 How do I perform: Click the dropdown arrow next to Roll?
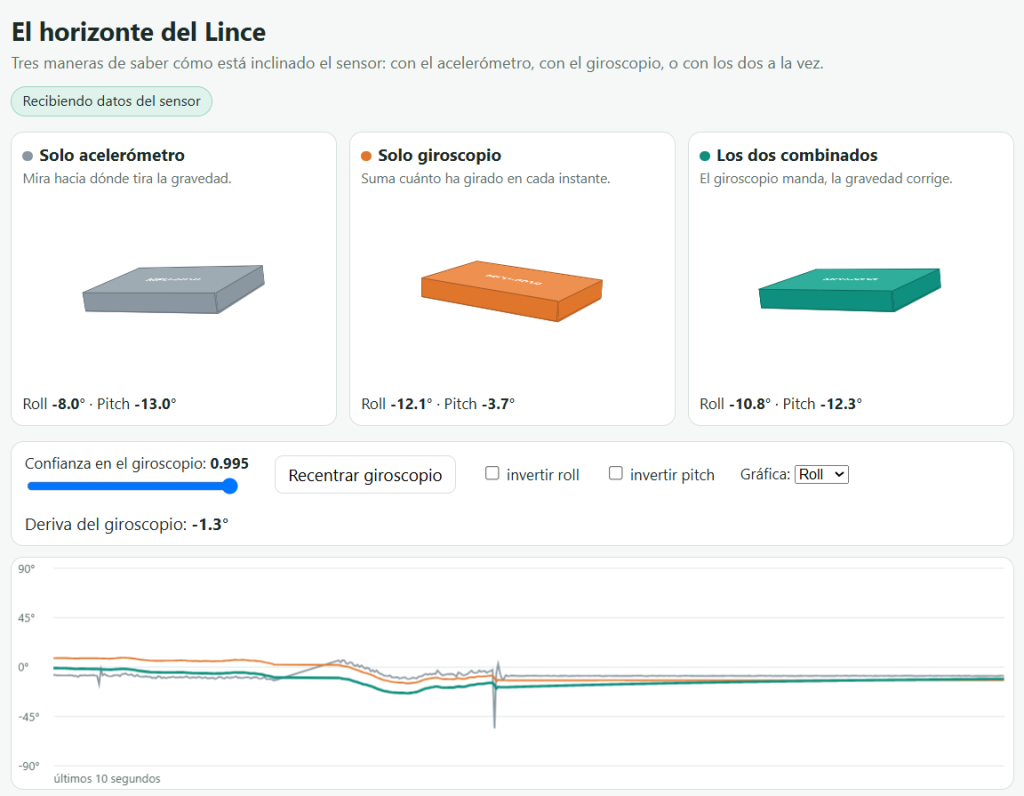839,475
